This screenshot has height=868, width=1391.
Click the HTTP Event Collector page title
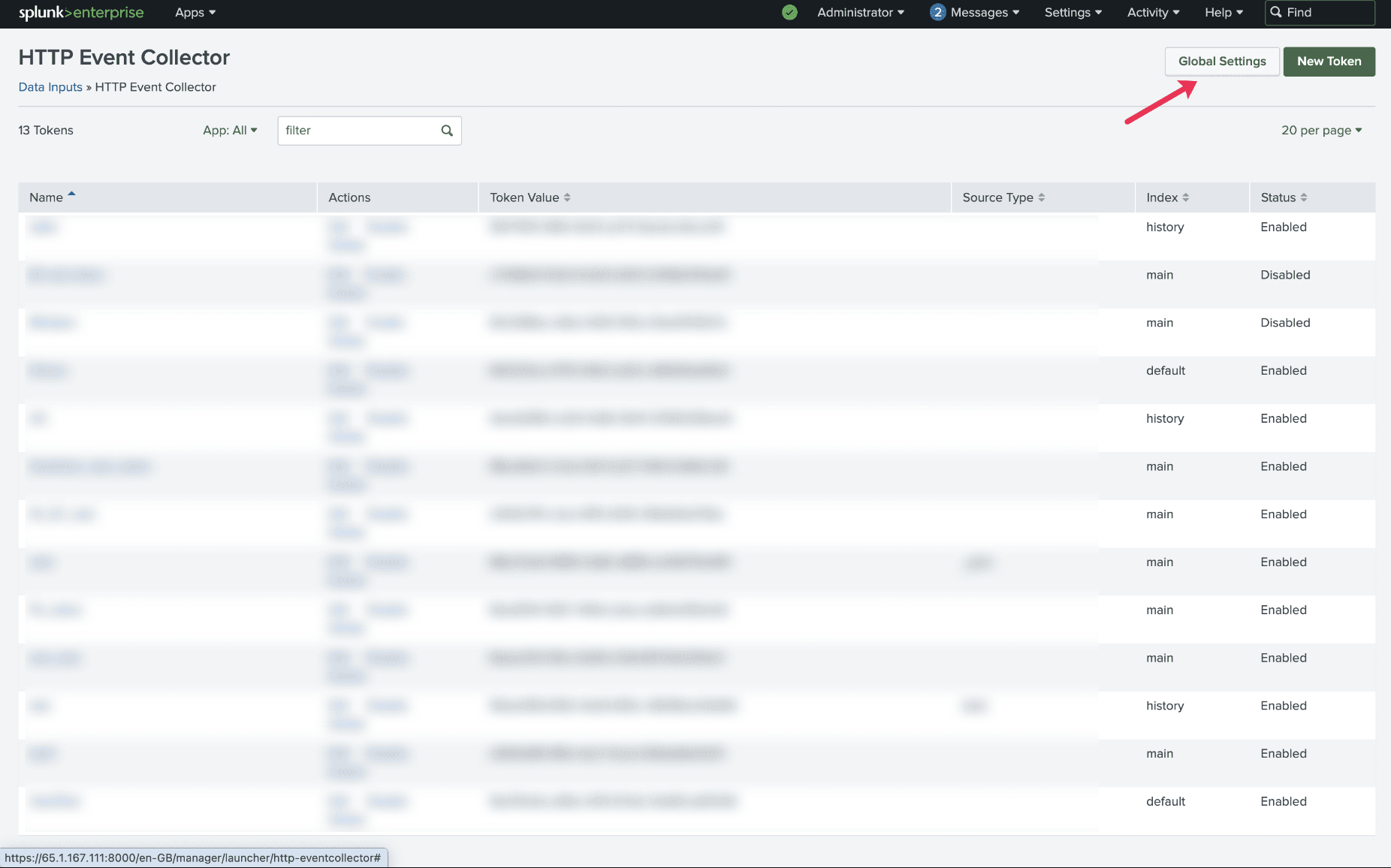[x=124, y=58]
